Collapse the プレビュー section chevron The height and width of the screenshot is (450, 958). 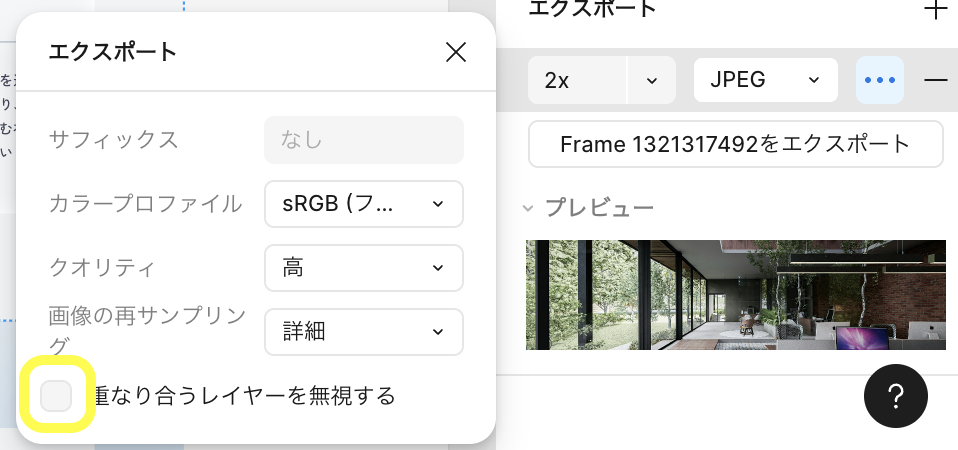click(x=529, y=208)
